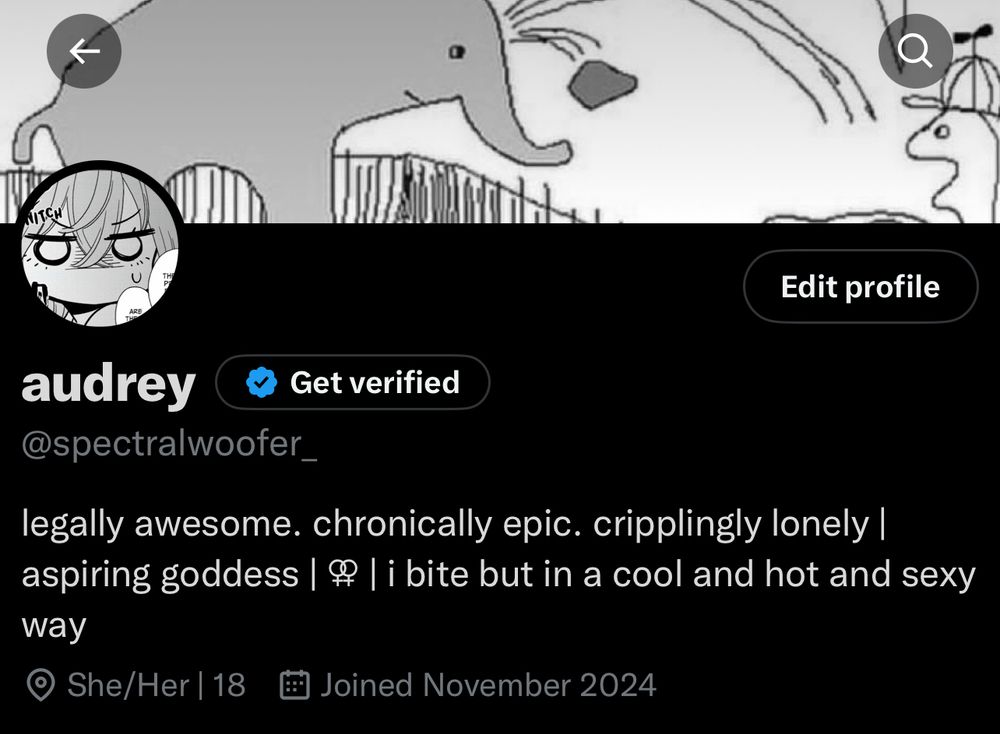Click the bio text 'way' on last line
This screenshot has width=1000, height=734.
coord(54,626)
